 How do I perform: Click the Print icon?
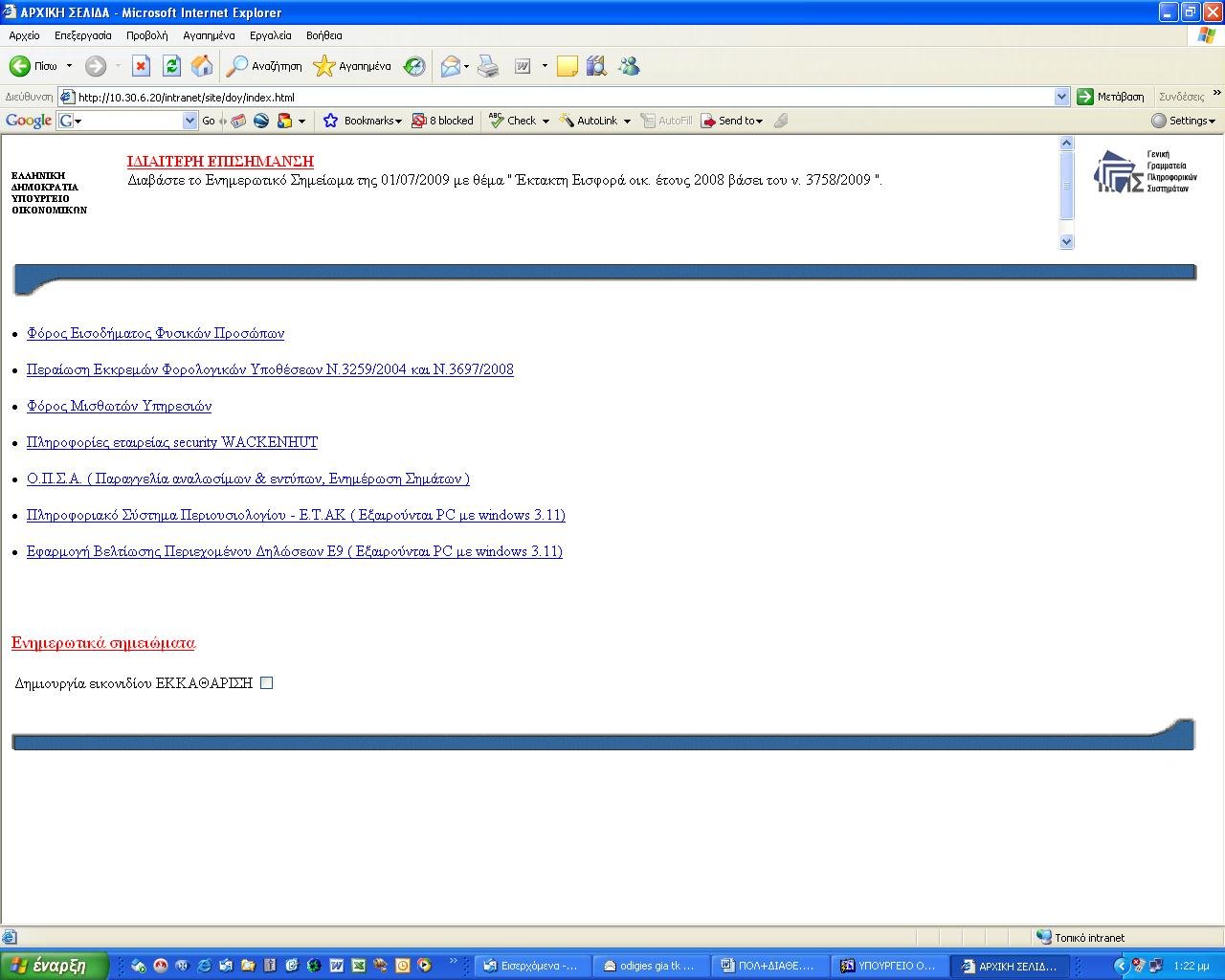tap(488, 66)
